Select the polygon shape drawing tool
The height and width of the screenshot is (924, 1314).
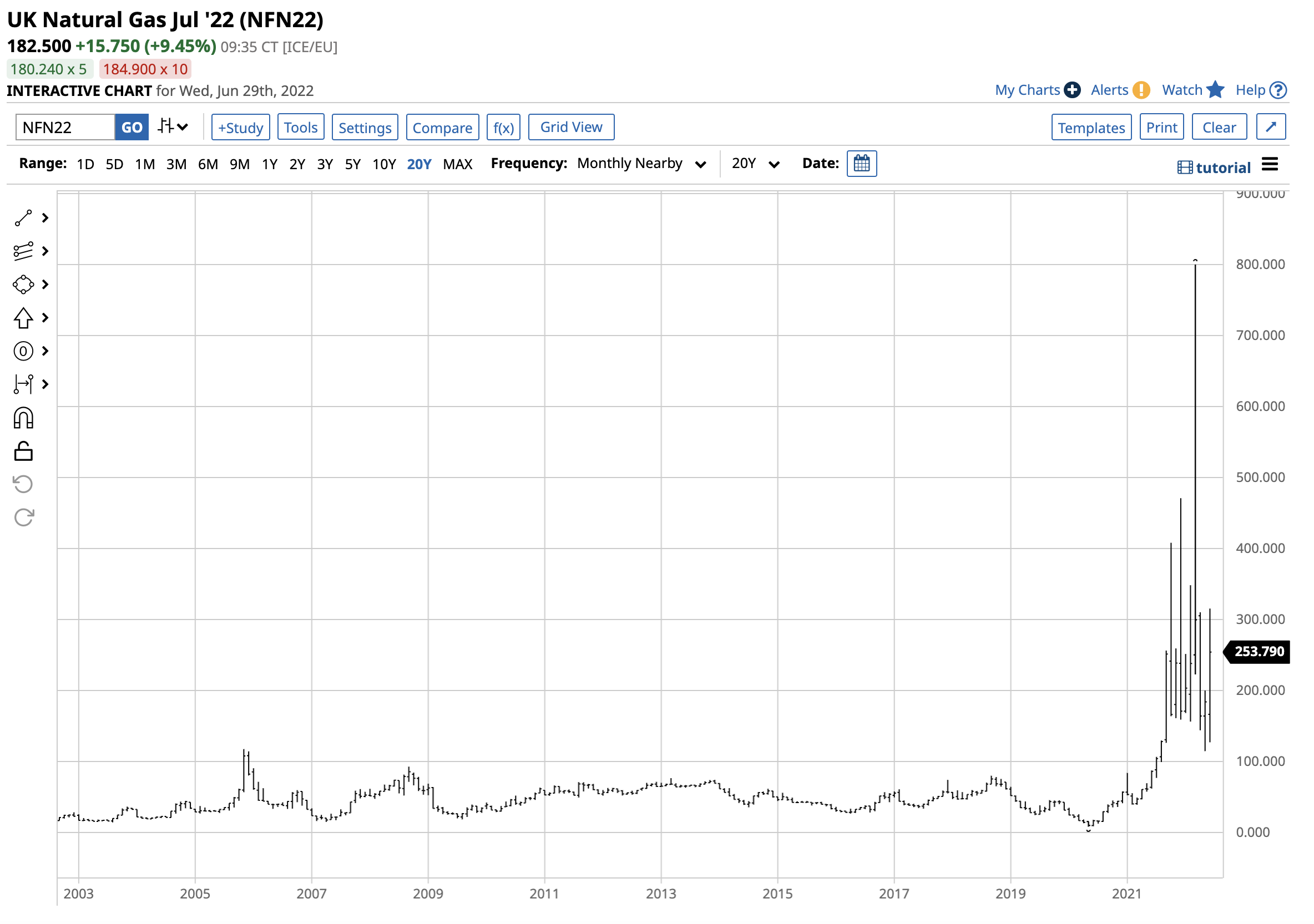pos(23,285)
